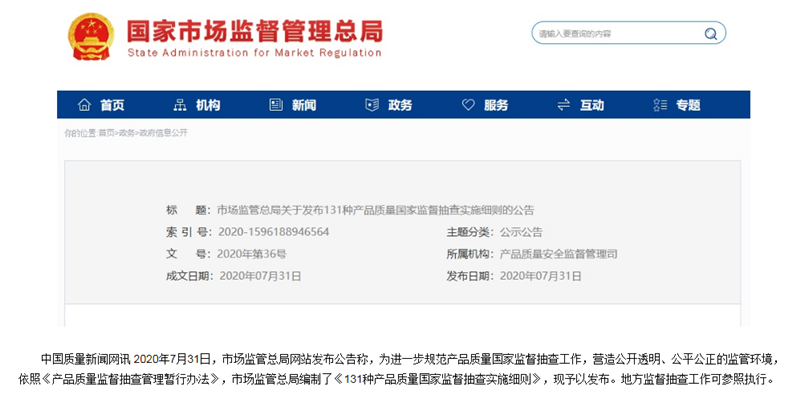This screenshot has width=800, height=402.
Task: Click the arrows icon beside 互动
Action: (x=564, y=105)
